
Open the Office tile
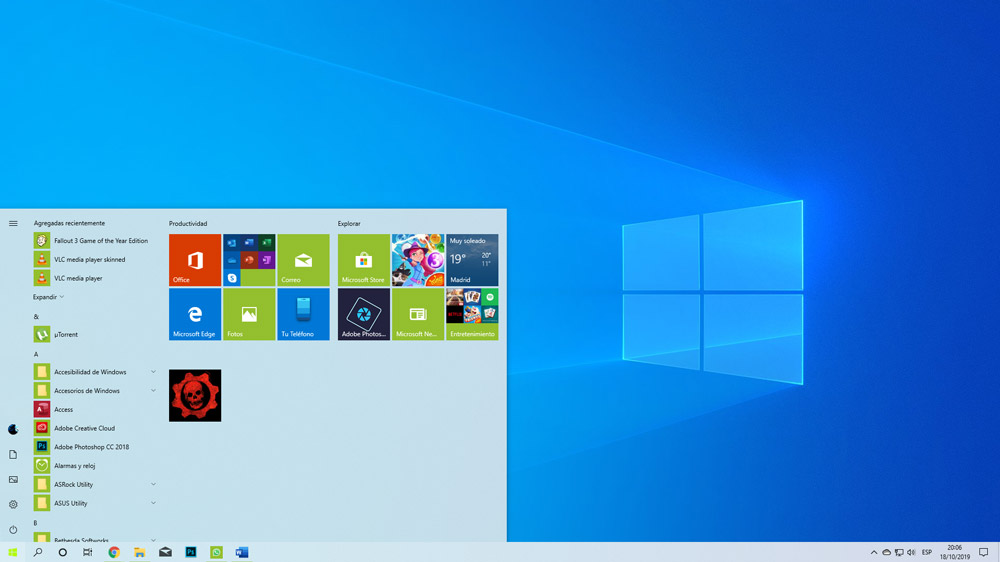(195, 260)
